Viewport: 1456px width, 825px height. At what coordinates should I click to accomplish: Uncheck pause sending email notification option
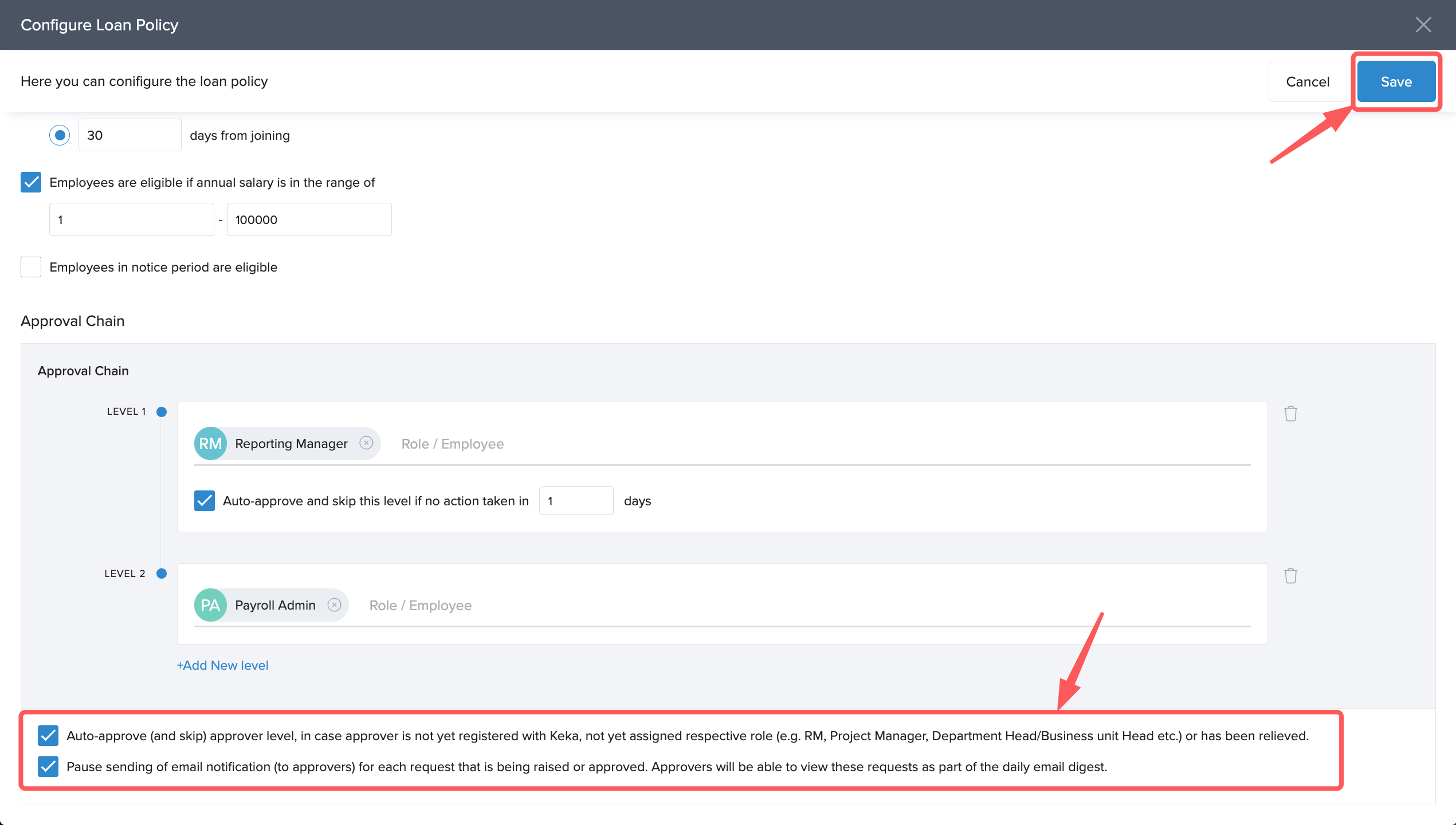[48, 767]
